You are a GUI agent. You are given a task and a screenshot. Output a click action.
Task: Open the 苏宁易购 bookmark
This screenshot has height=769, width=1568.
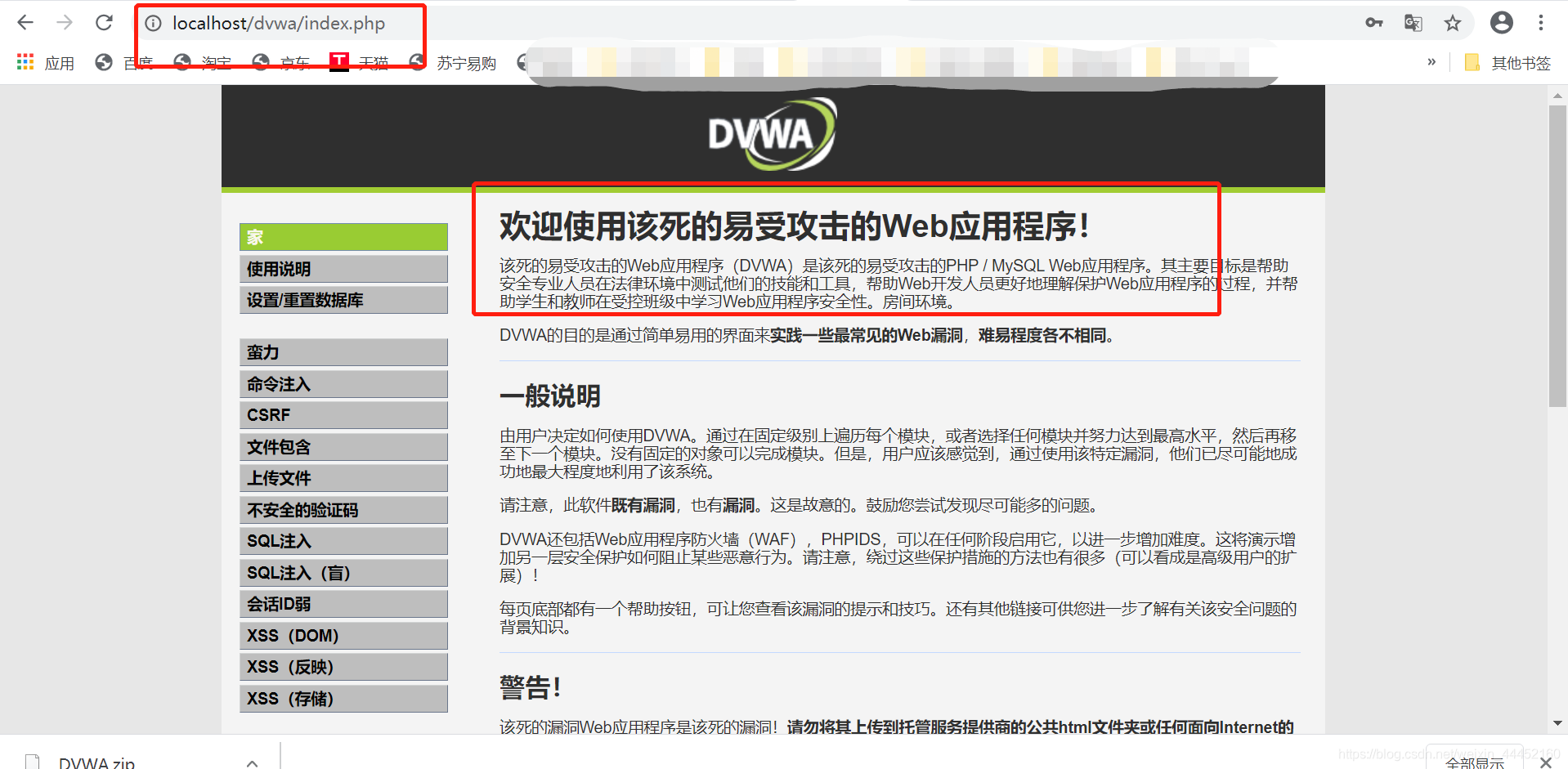coord(453,63)
